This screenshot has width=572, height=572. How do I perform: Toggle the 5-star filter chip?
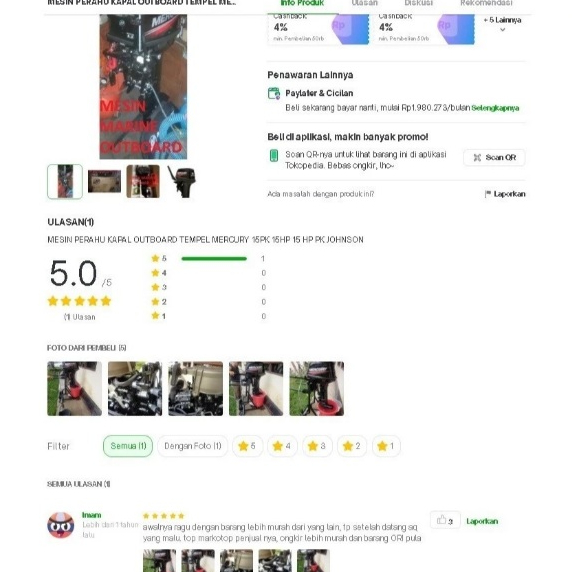(247, 446)
